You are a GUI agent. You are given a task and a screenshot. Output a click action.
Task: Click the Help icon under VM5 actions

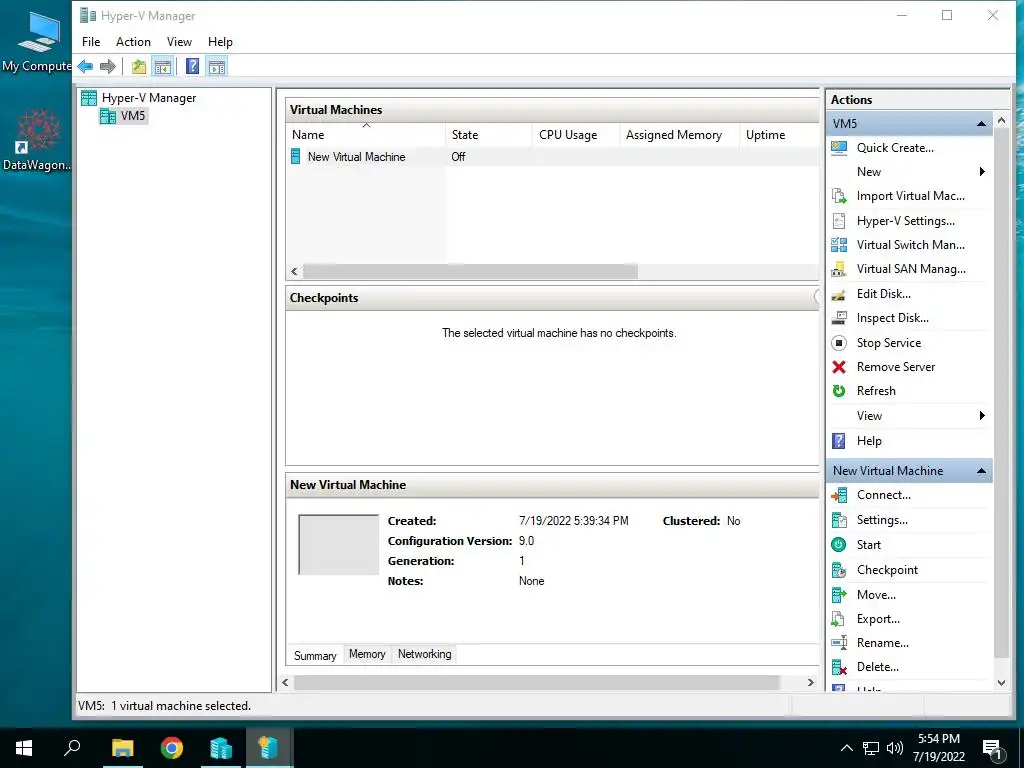(x=839, y=441)
